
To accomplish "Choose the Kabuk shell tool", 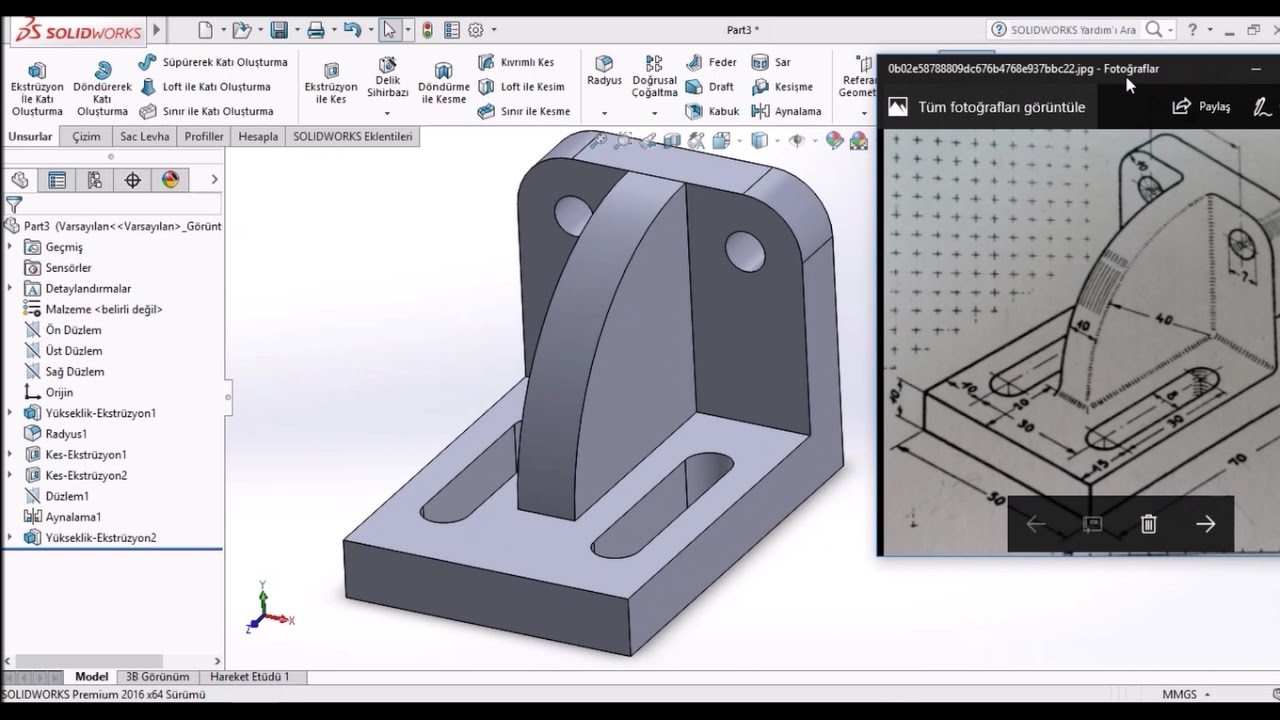I will tap(712, 111).
